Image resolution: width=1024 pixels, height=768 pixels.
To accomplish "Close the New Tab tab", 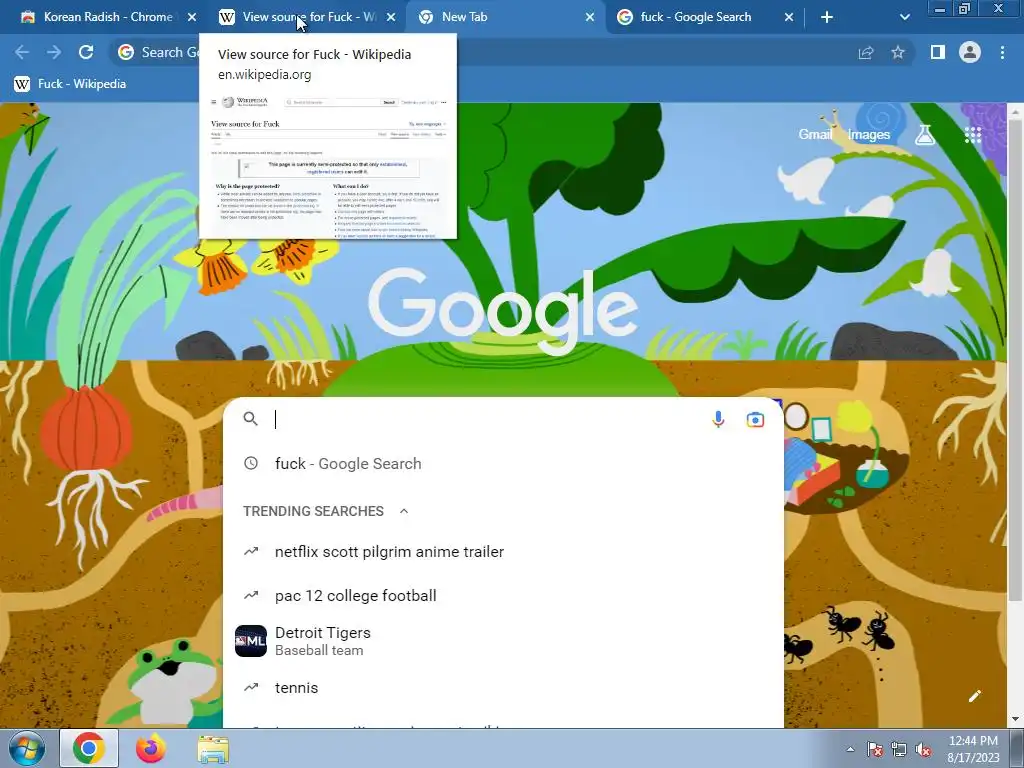I will pyautogui.click(x=590, y=18).
